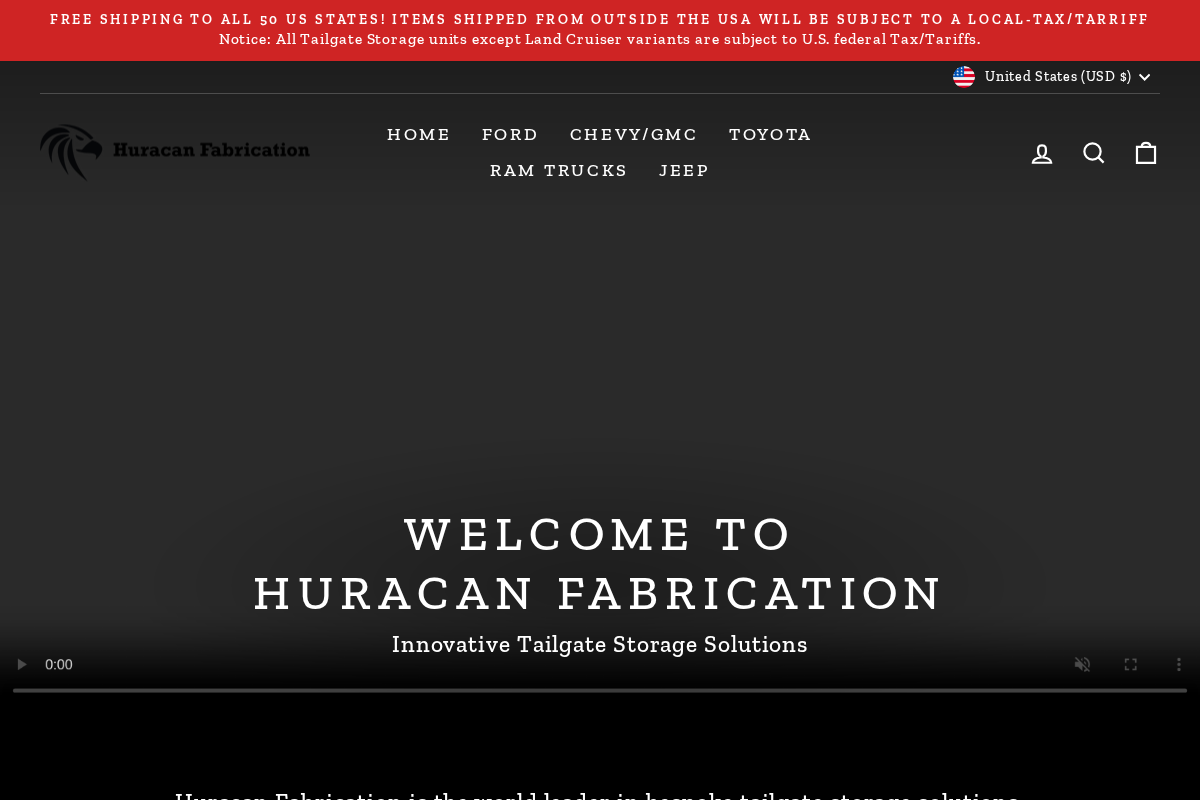Open the Log In account icon
Viewport: 1200px width, 800px height.
(1042, 153)
